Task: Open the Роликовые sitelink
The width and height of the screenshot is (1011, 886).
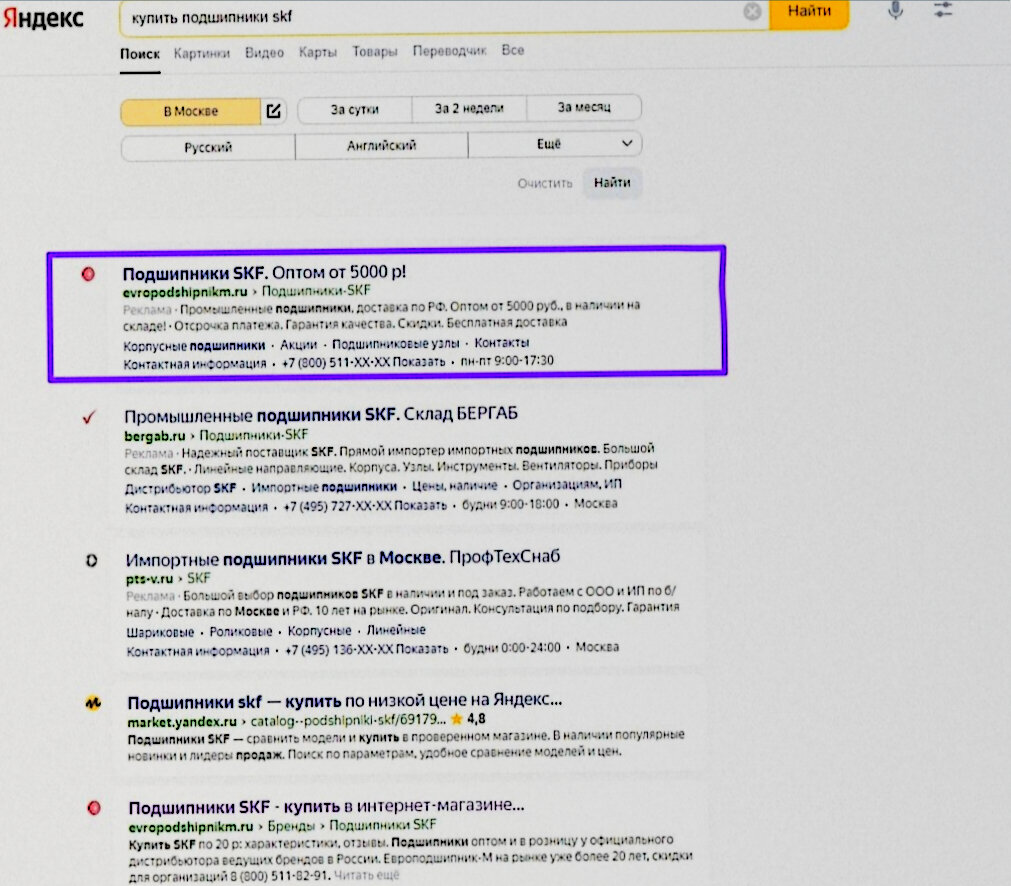Action: coord(241,631)
